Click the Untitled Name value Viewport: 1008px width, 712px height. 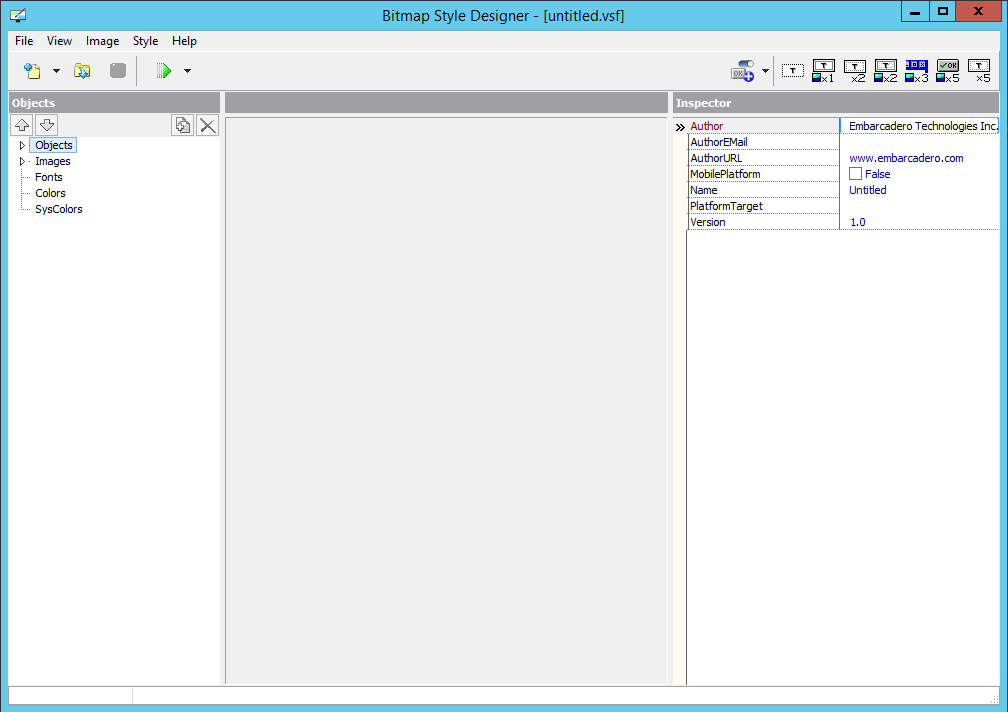867,190
